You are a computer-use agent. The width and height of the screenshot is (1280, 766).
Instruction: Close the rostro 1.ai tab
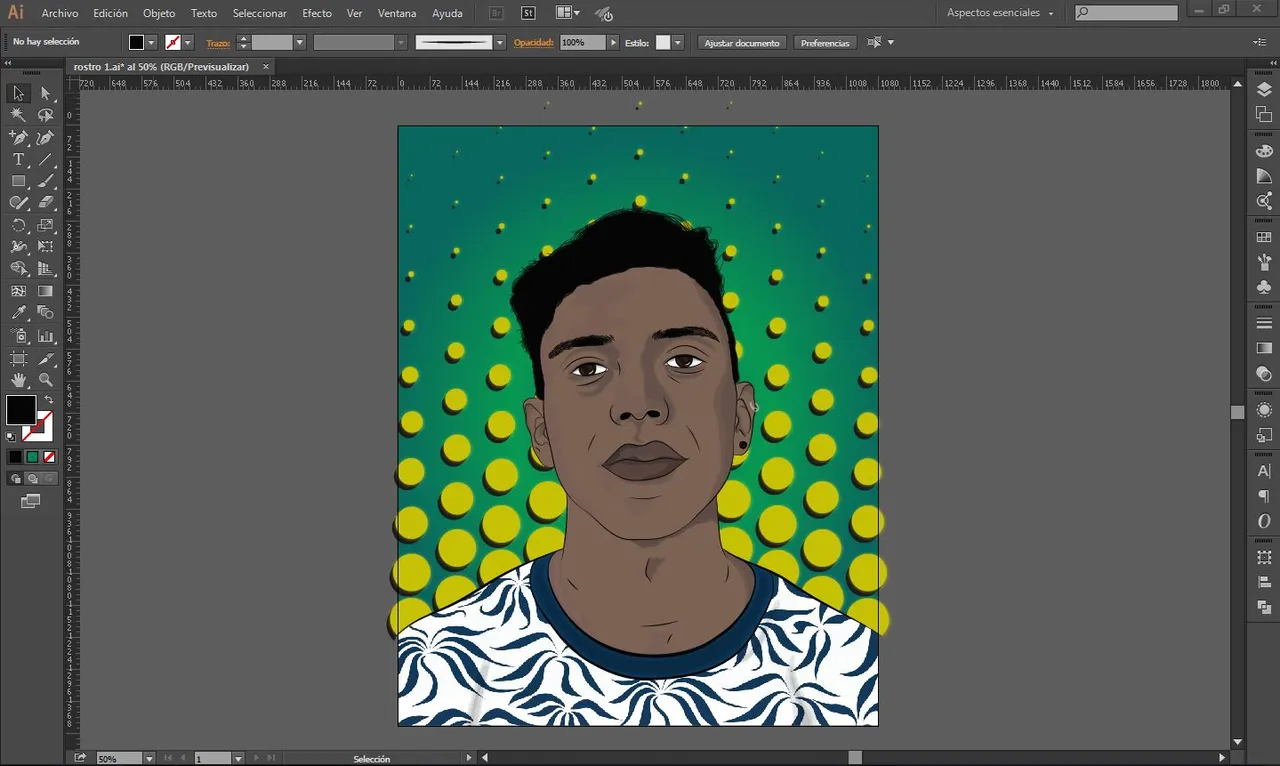(x=265, y=66)
